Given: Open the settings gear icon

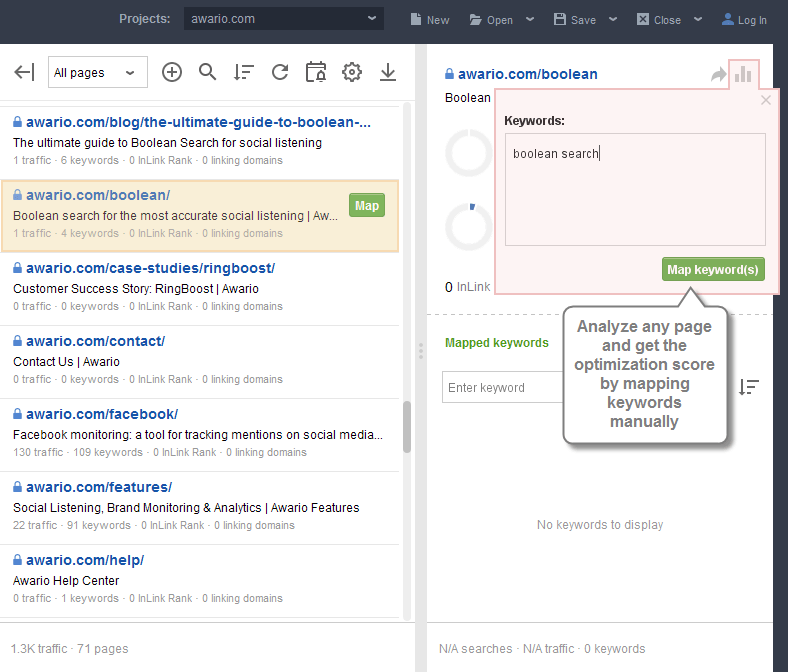Looking at the screenshot, I should point(352,72).
